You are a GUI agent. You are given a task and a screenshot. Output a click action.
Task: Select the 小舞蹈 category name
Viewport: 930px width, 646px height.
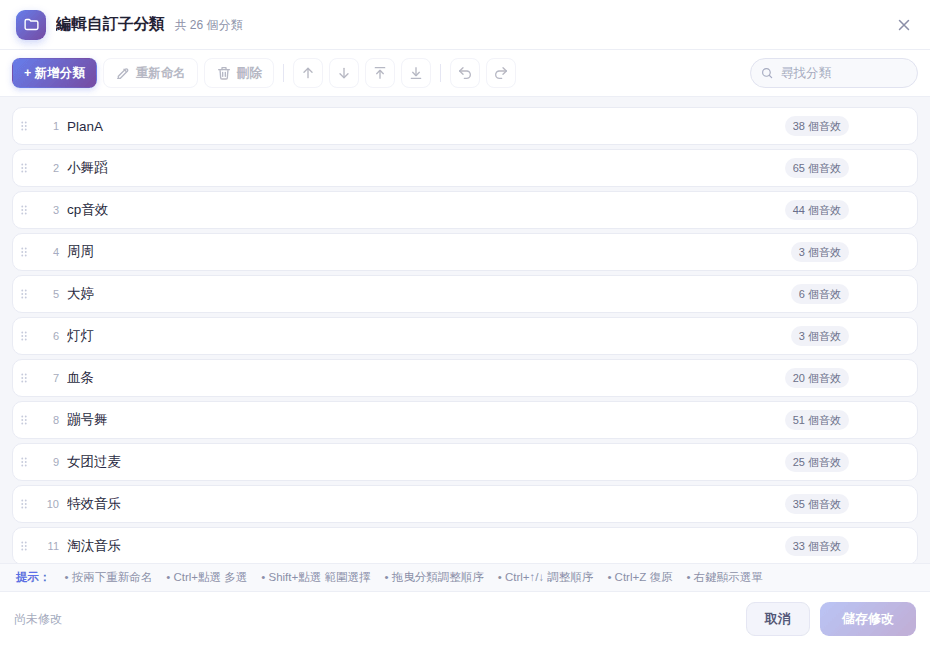pos(87,168)
